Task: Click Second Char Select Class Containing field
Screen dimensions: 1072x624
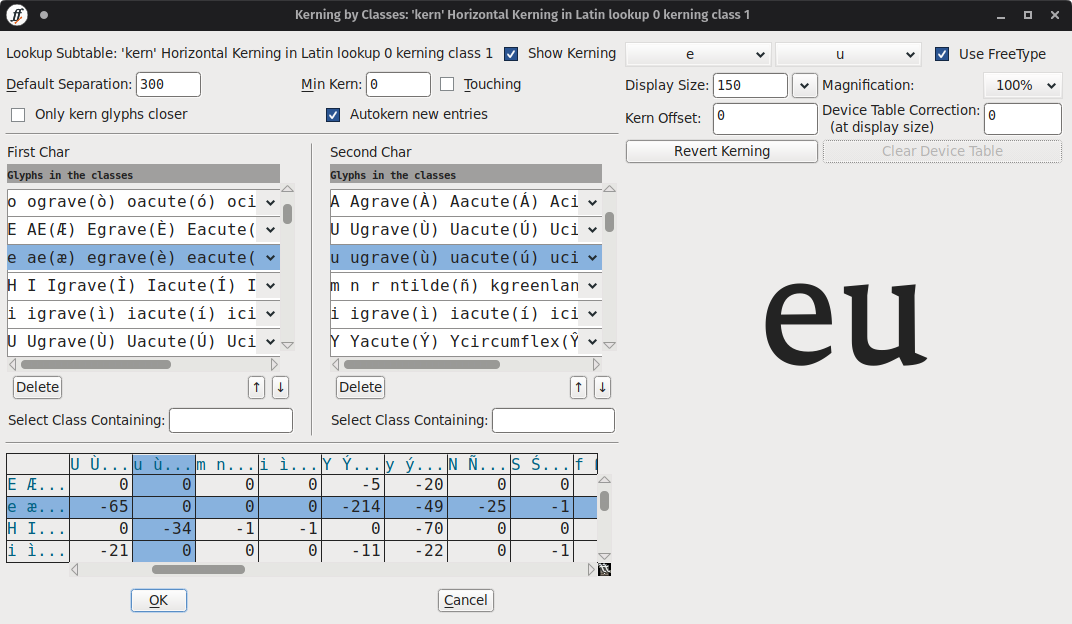Action: 553,420
